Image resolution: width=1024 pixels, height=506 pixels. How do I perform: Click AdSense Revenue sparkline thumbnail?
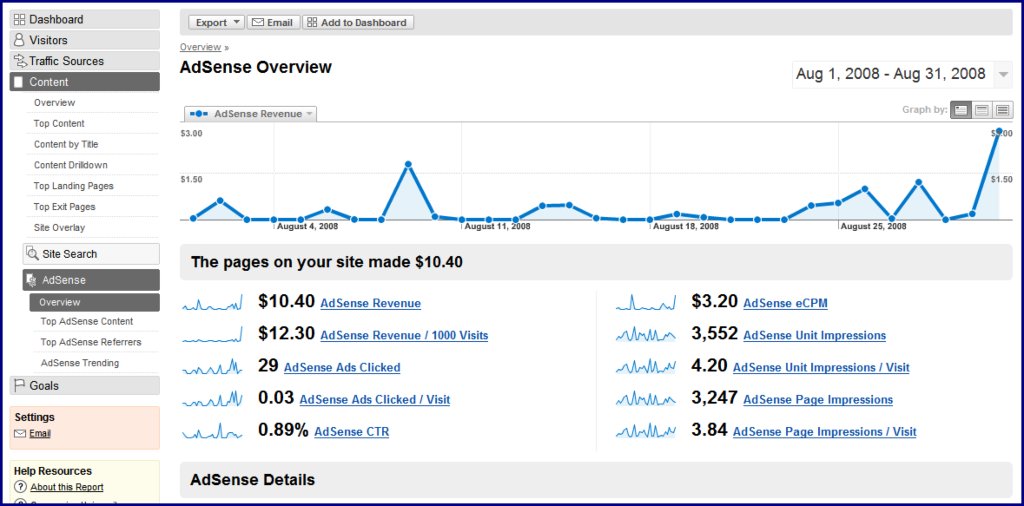(212, 303)
